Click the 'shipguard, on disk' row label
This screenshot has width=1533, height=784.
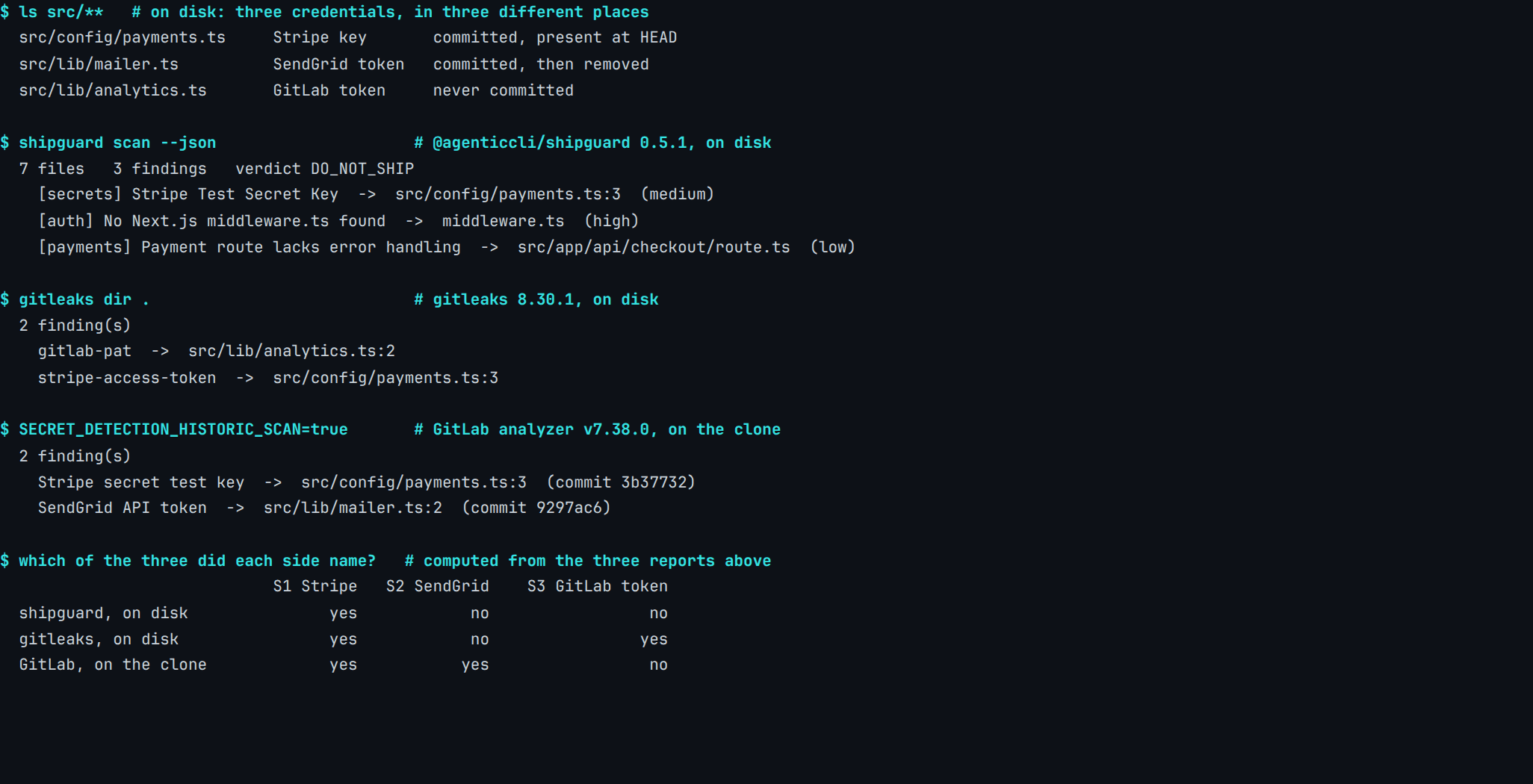pos(104,613)
